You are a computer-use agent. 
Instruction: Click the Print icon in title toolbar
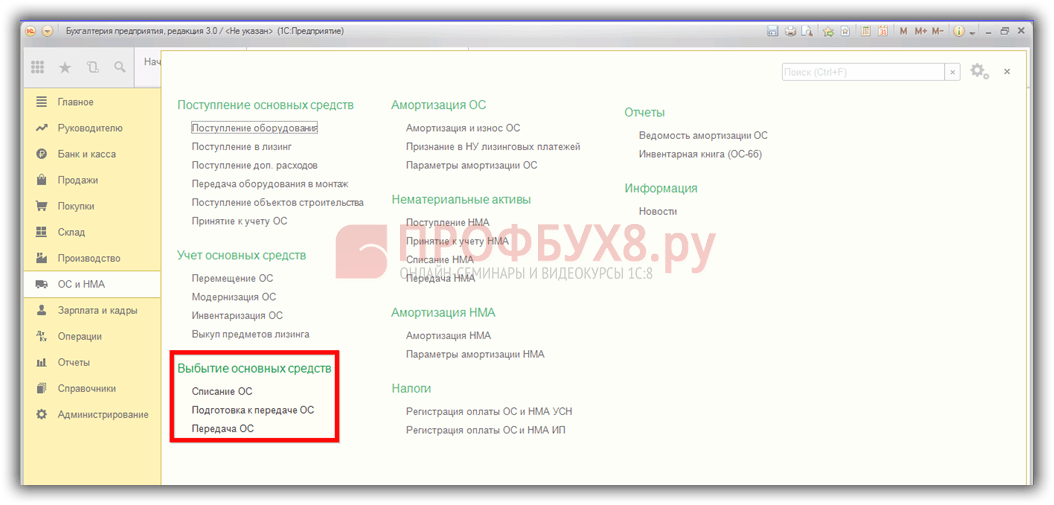pos(790,31)
